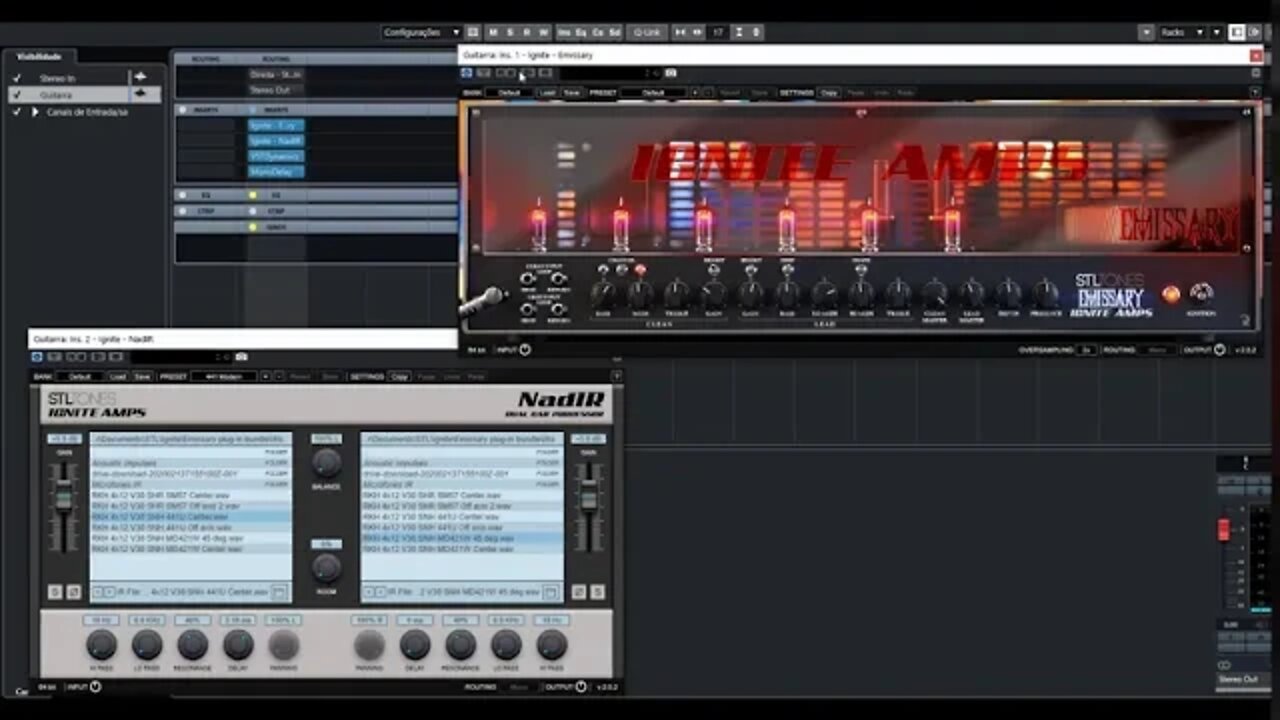
Task: Open the left IR folder browse icon
Action: pyautogui.click(x=279, y=592)
